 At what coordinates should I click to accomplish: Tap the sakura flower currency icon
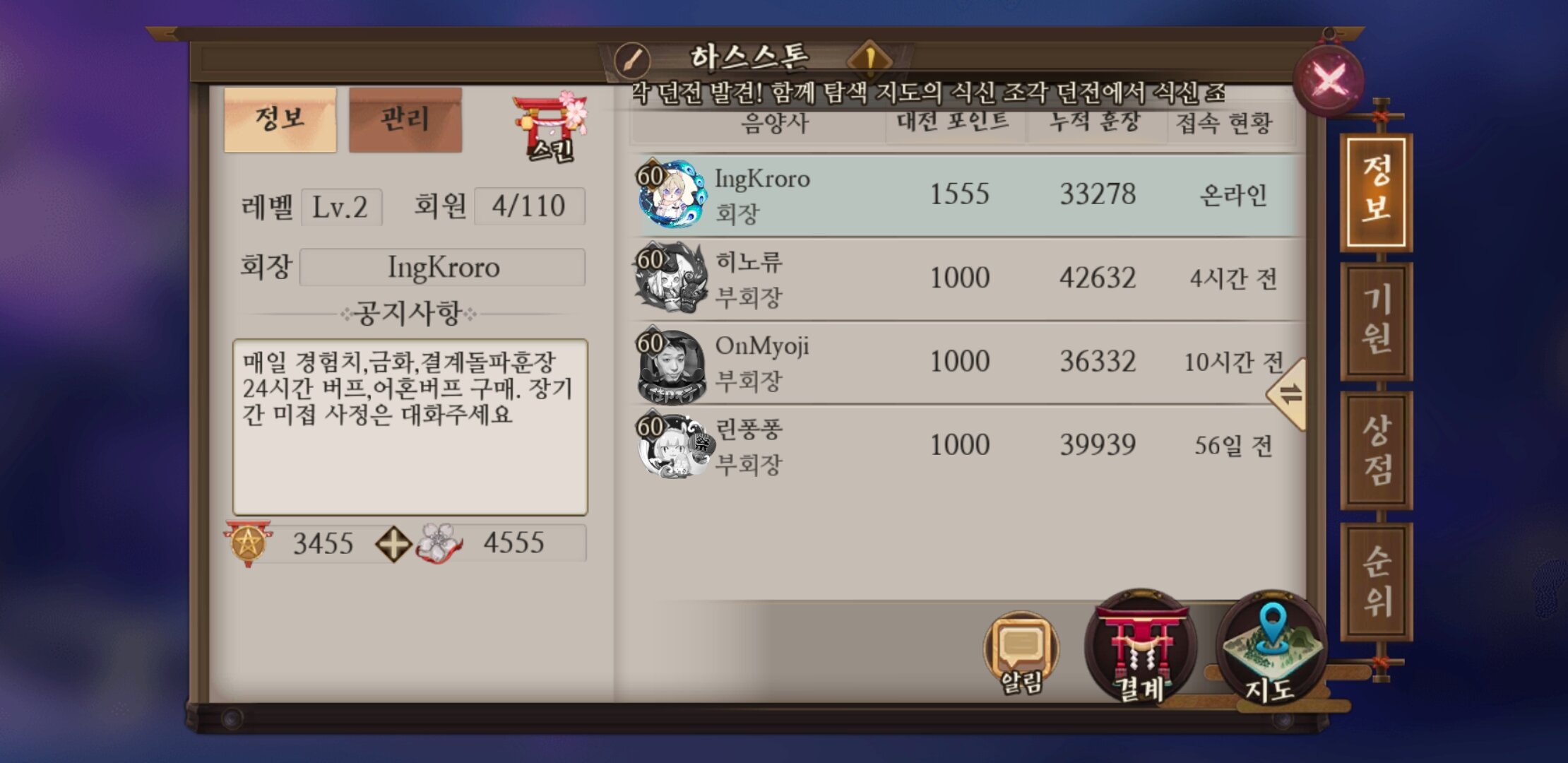click(x=439, y=543)
